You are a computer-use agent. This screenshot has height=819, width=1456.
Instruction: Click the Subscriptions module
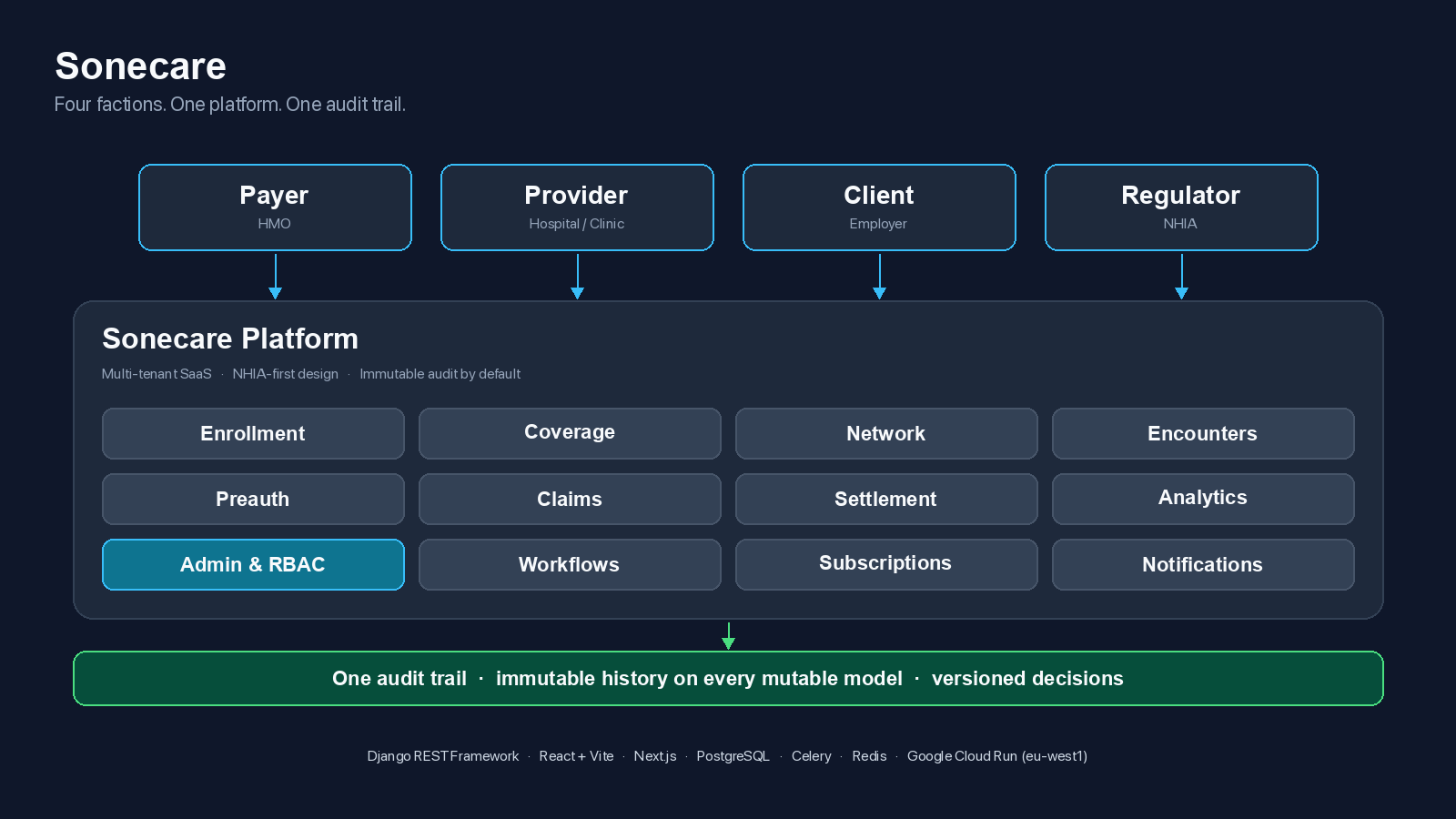tap(886, 564)
